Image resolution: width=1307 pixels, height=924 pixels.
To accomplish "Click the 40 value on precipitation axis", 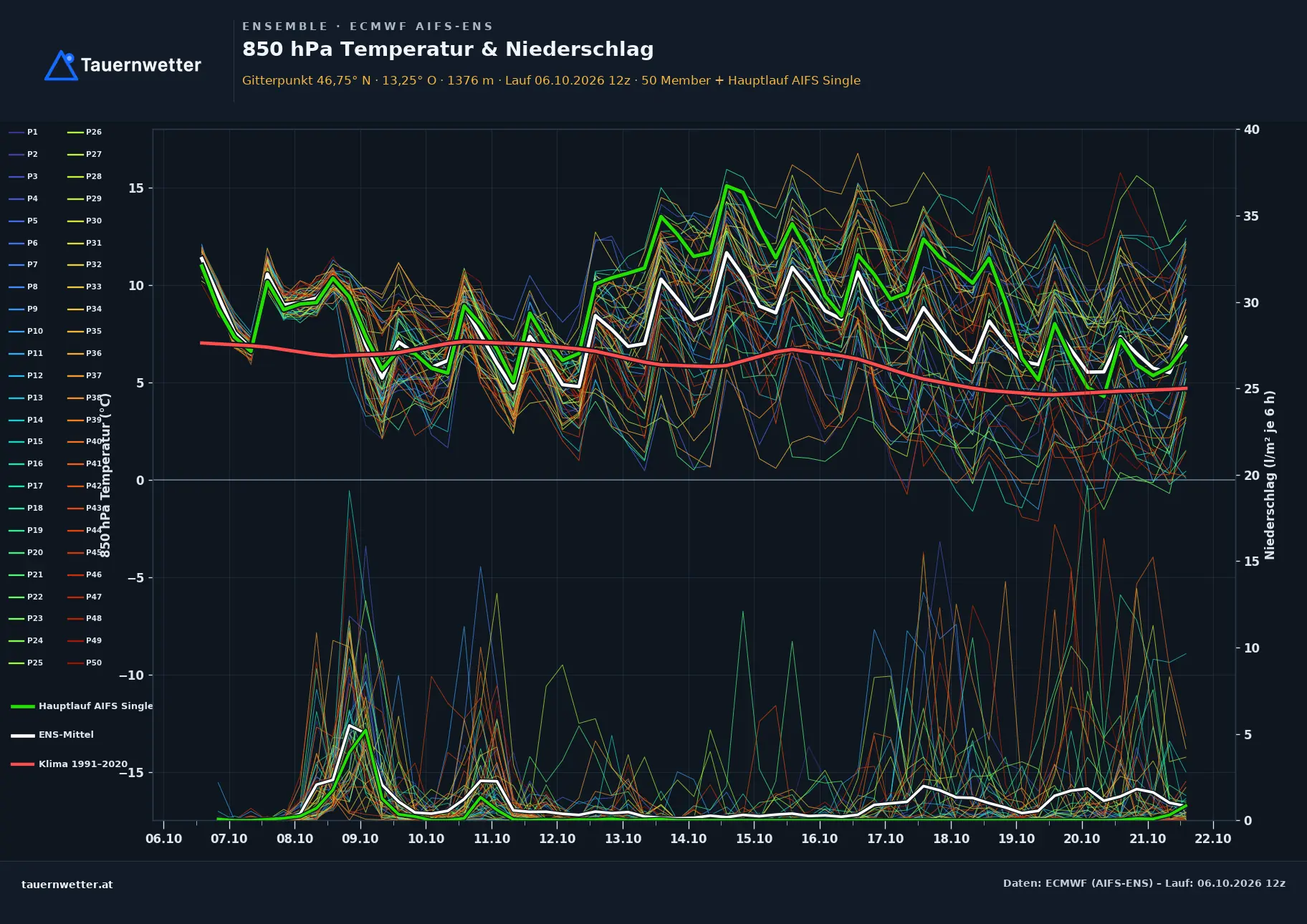I will [x=1252, y=130].
